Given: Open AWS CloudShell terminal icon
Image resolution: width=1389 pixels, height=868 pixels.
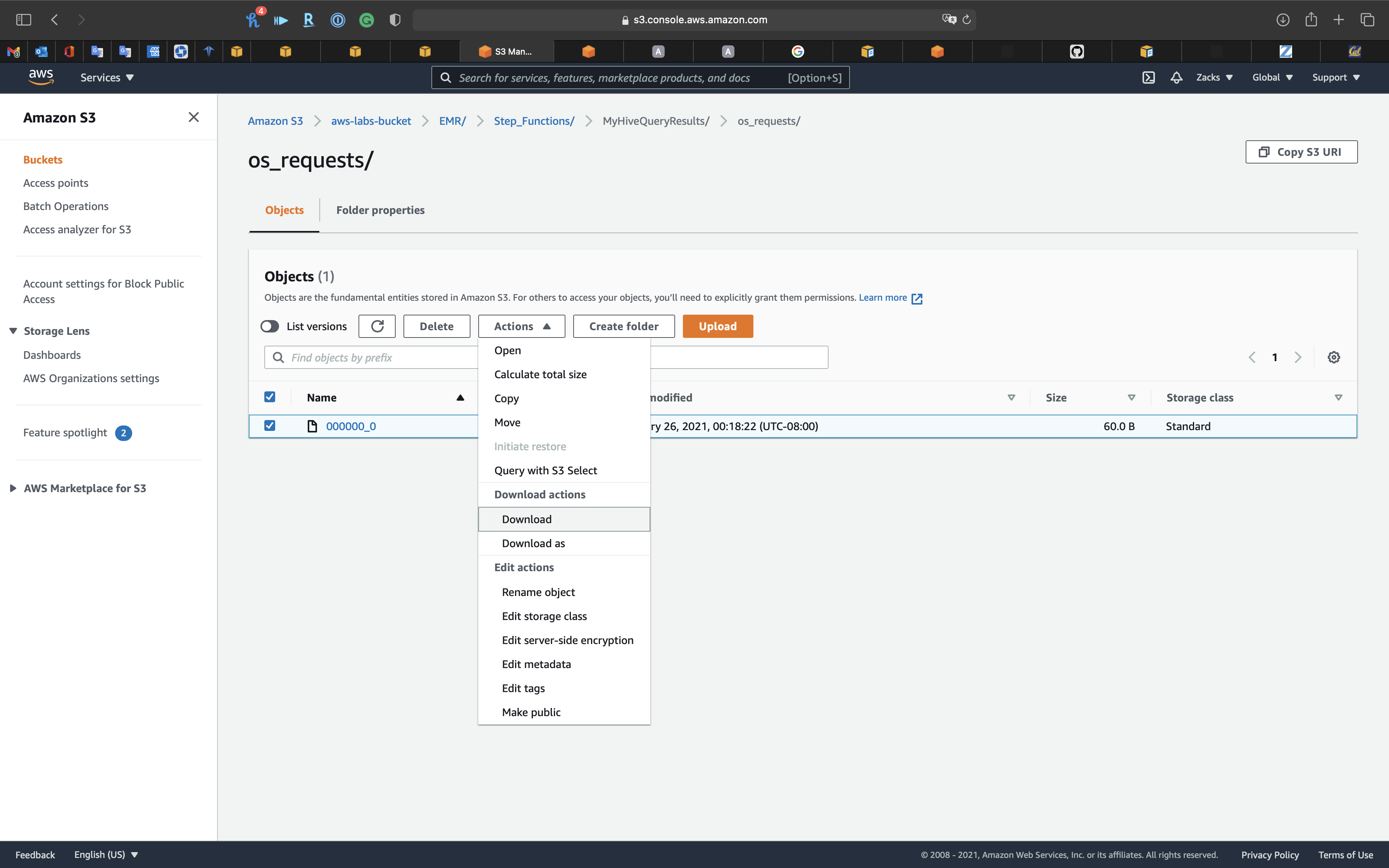Looking at the screenshot, I should 1148,77.
